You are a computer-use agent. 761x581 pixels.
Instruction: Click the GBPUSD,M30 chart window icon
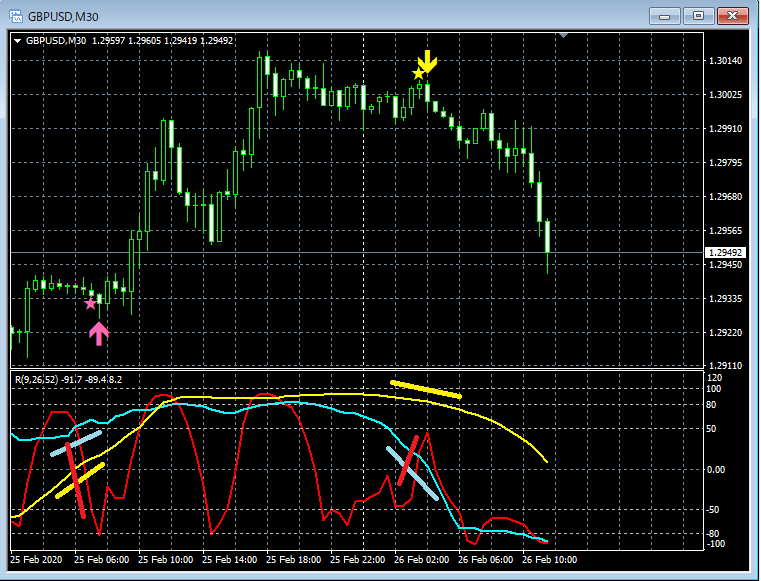16,16
